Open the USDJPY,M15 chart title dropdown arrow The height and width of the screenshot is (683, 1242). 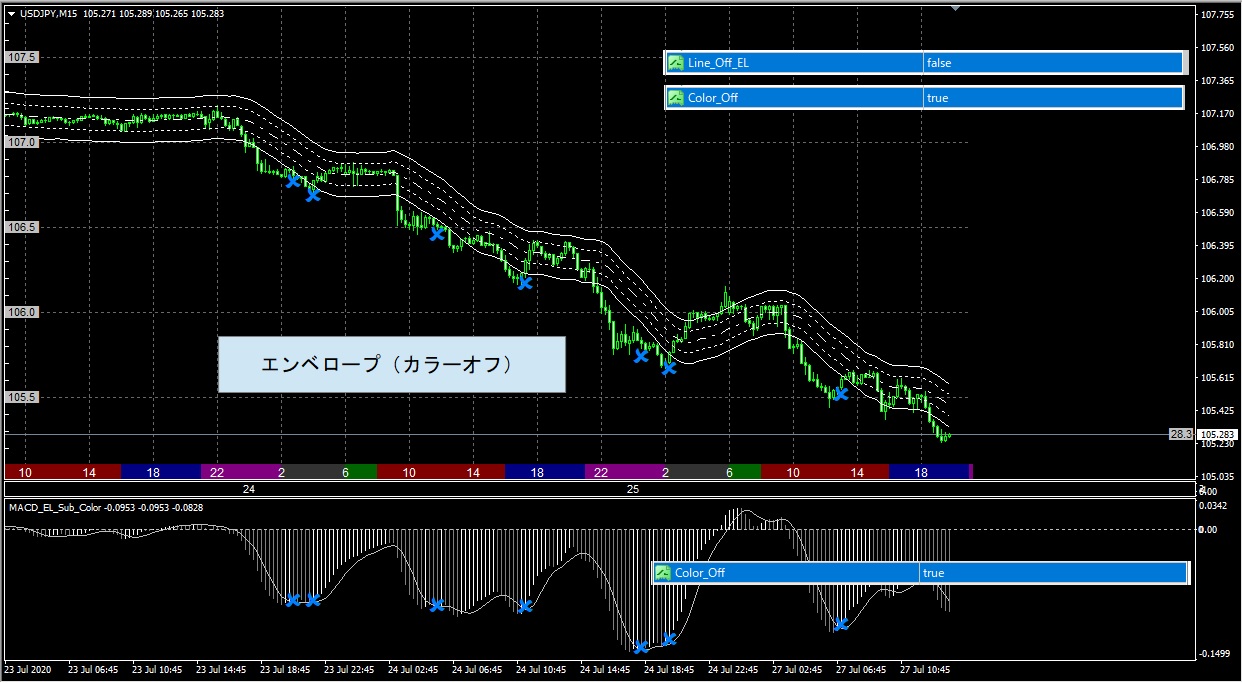11,14
